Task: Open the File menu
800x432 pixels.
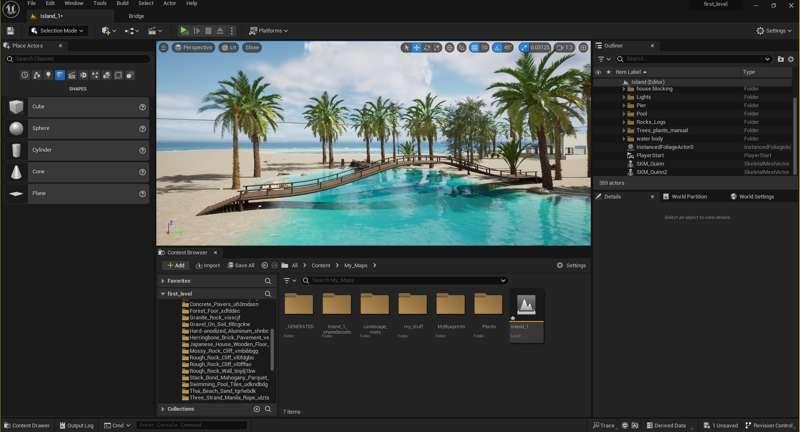Action: click(32, 3)
